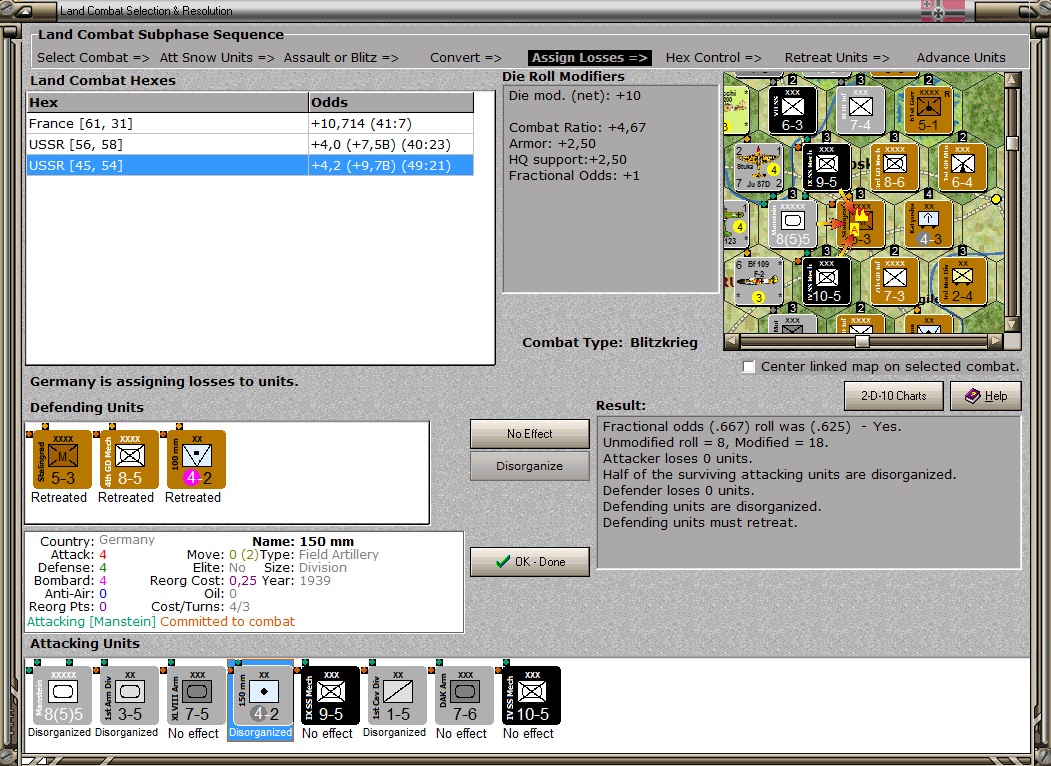
Task: Click the brown 6-4 mountain counter on map
Action: [962, 166]
